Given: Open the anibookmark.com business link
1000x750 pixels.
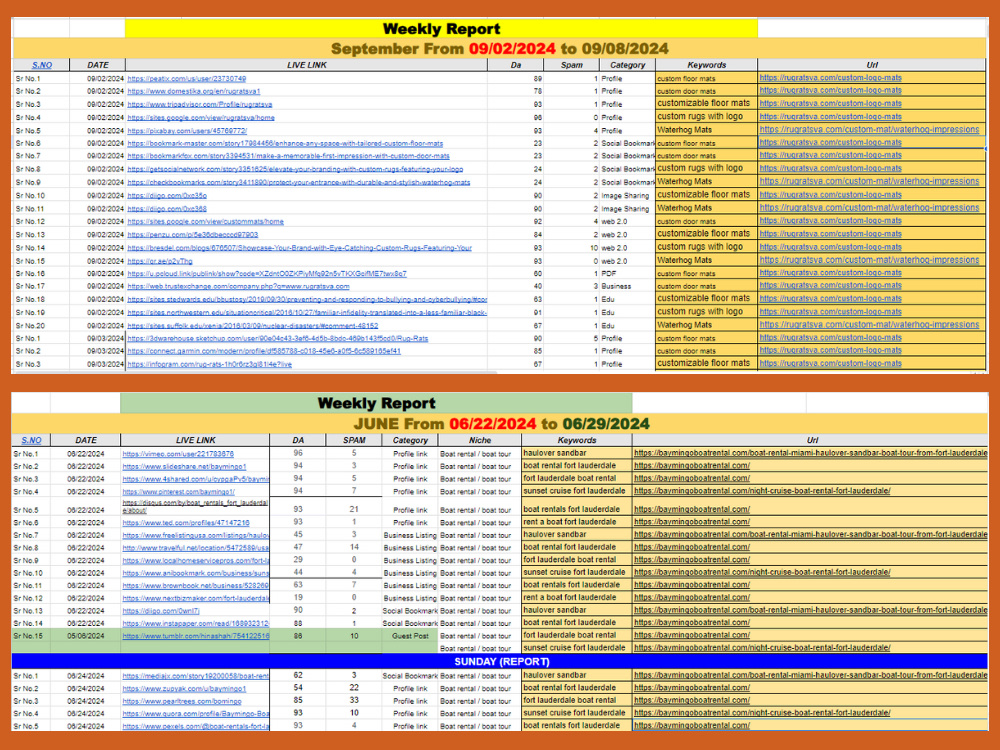Looking at the screenshot, I should [195, 573].
